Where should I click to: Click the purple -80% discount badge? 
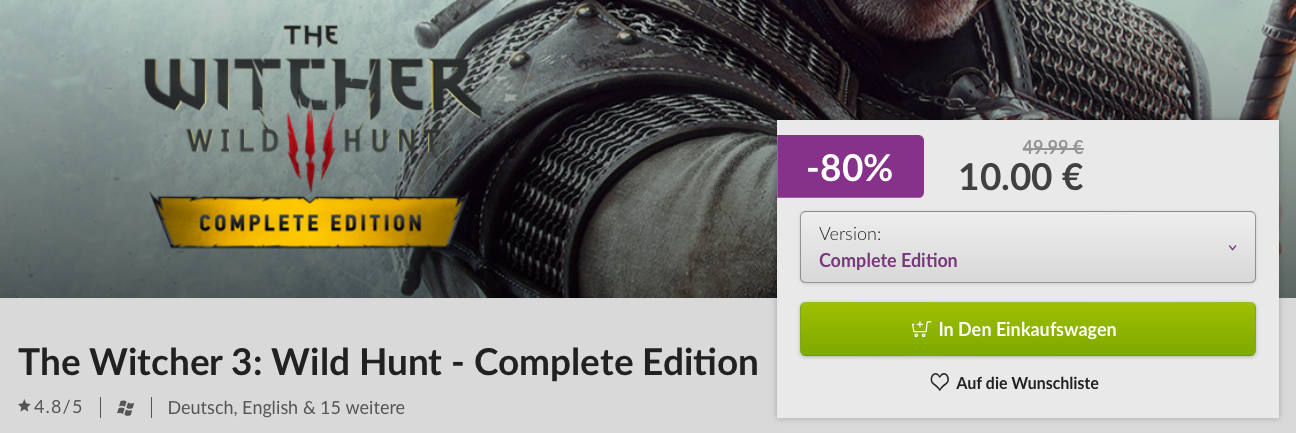click(x=850, y=166)
